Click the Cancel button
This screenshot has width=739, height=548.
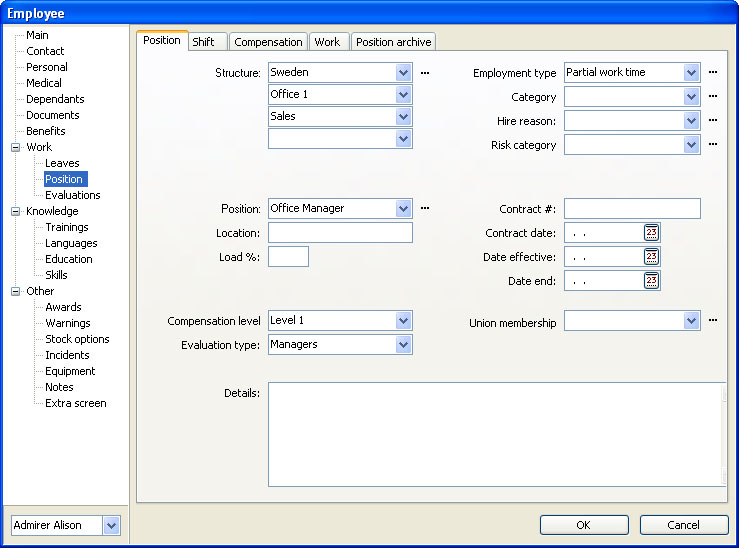[684, 525]
